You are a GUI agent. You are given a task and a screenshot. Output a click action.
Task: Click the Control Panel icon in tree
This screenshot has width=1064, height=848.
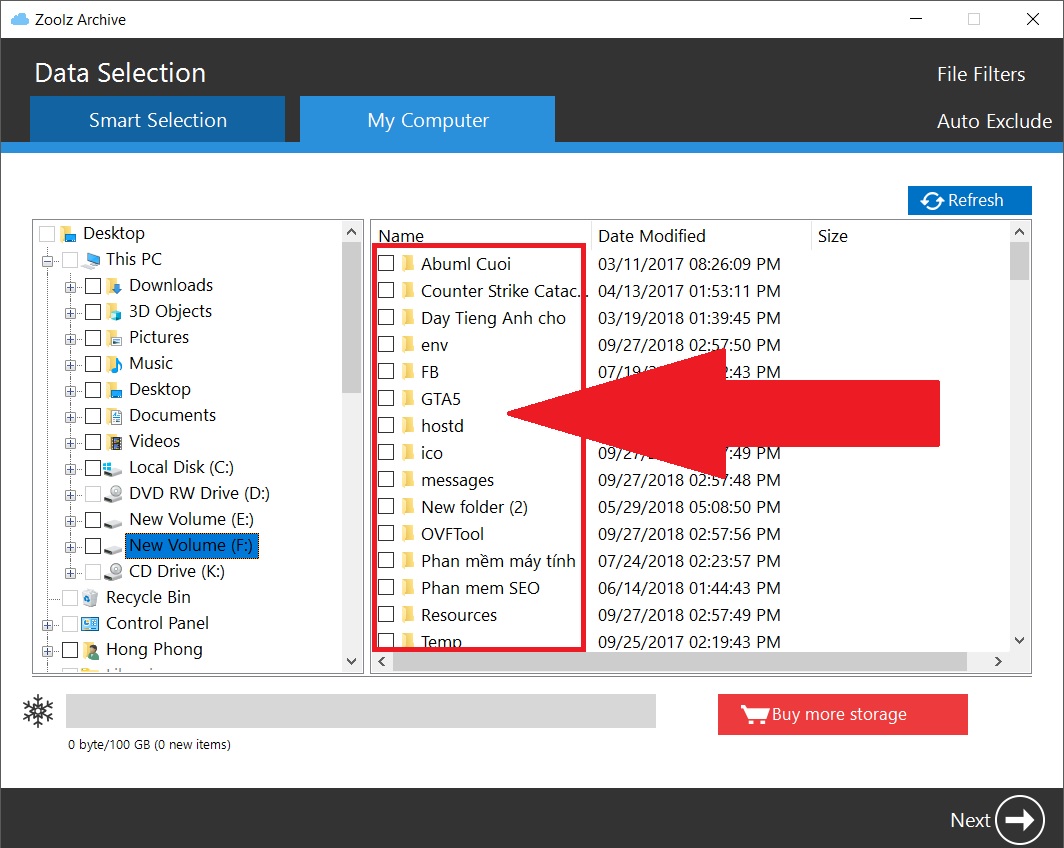pyautogui.click(x=91, y=624)
